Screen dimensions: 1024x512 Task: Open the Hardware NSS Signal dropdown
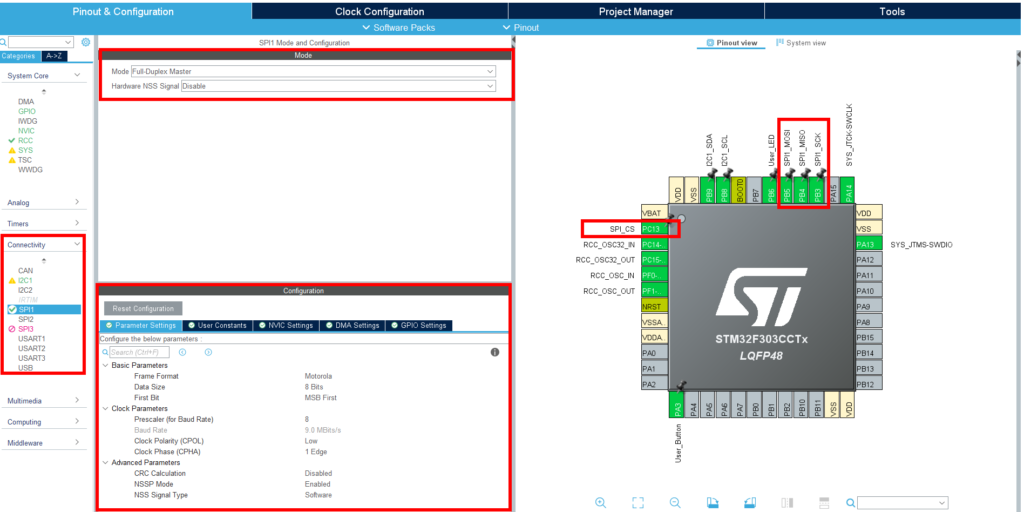click(338, 86)
